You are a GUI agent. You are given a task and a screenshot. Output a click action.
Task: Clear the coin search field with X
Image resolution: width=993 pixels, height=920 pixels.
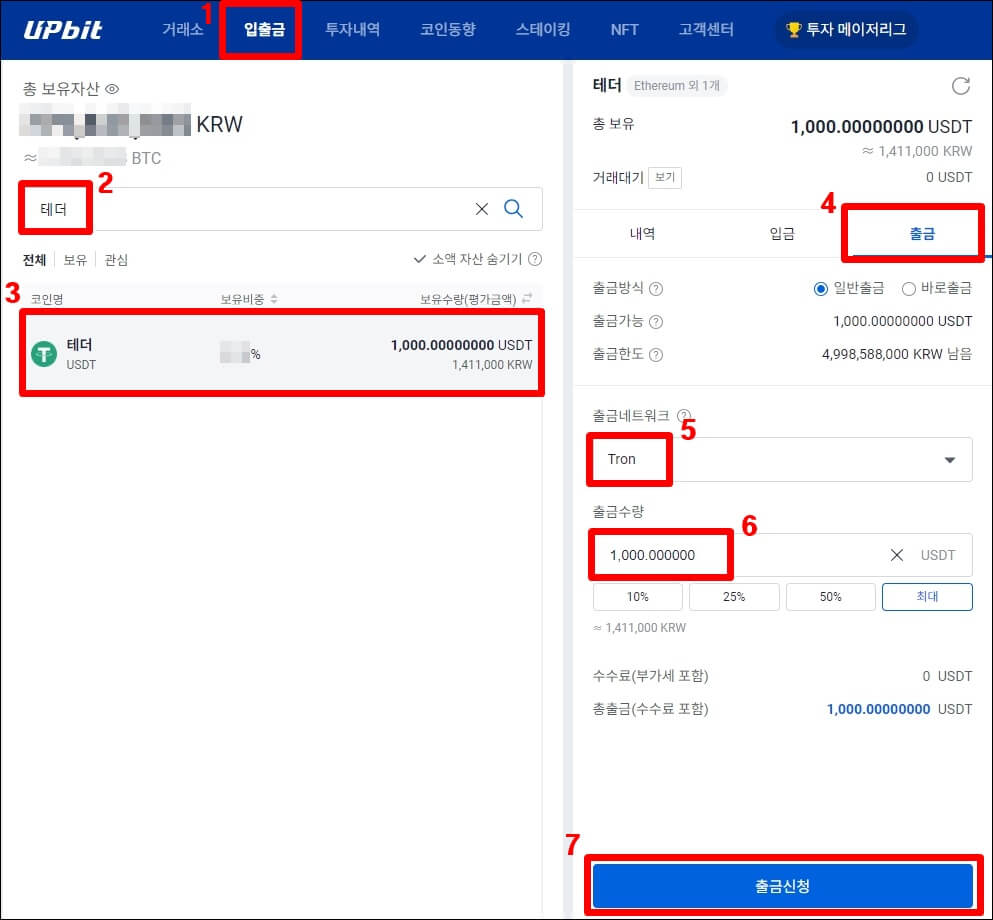(482, 209)
